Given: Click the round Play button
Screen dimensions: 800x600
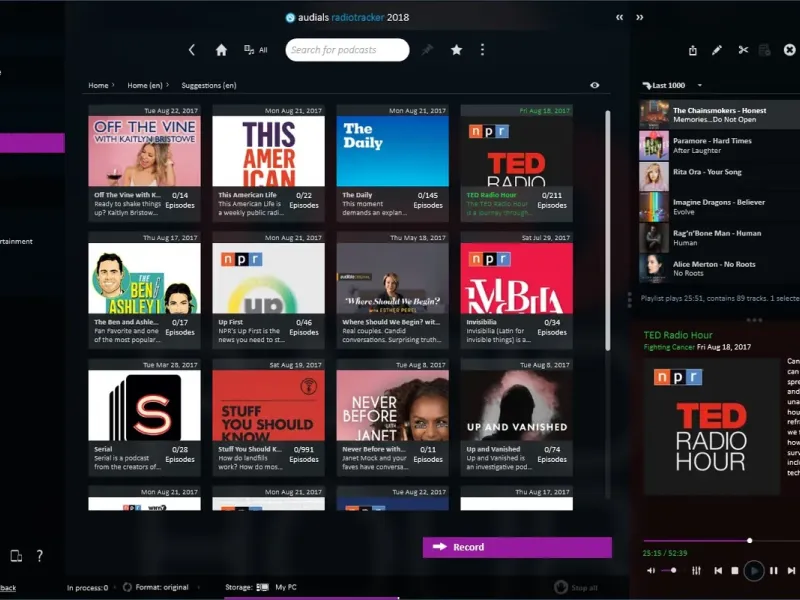Looking at the screenshot, I should [754, 570].
